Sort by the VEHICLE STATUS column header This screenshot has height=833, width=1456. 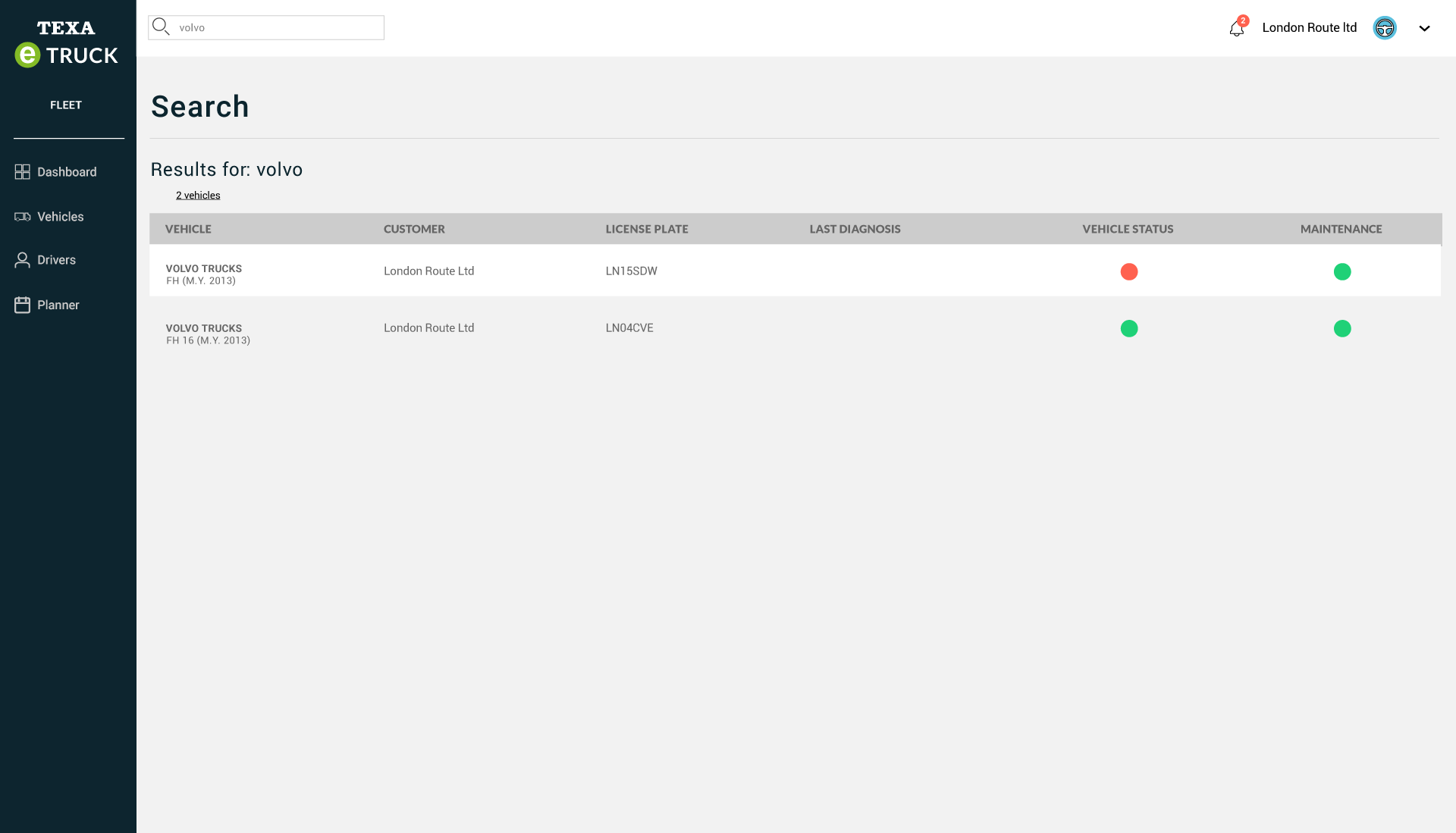pos(1128,229)
